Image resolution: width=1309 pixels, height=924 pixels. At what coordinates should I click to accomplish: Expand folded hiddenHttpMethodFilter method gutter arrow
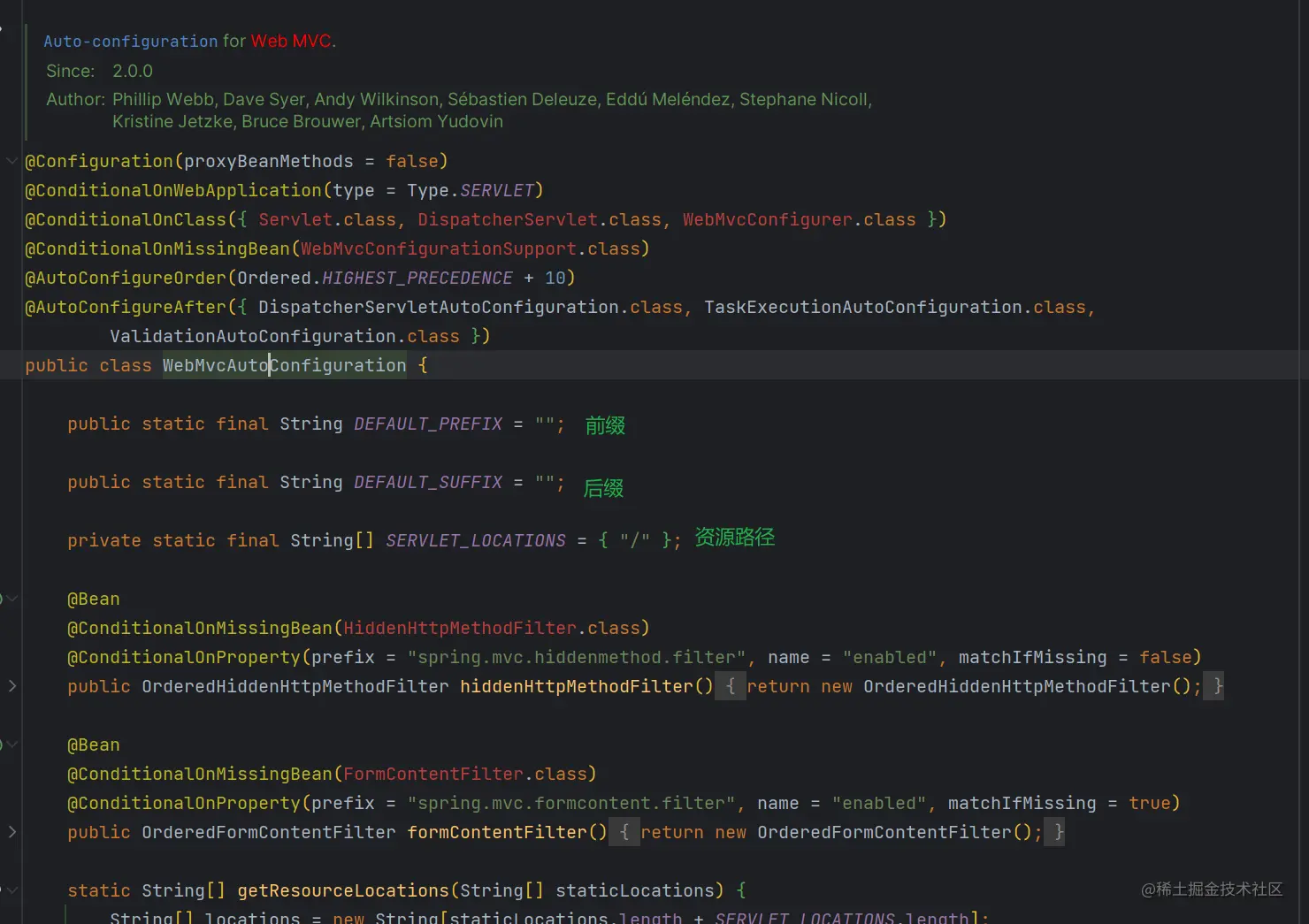11,686
